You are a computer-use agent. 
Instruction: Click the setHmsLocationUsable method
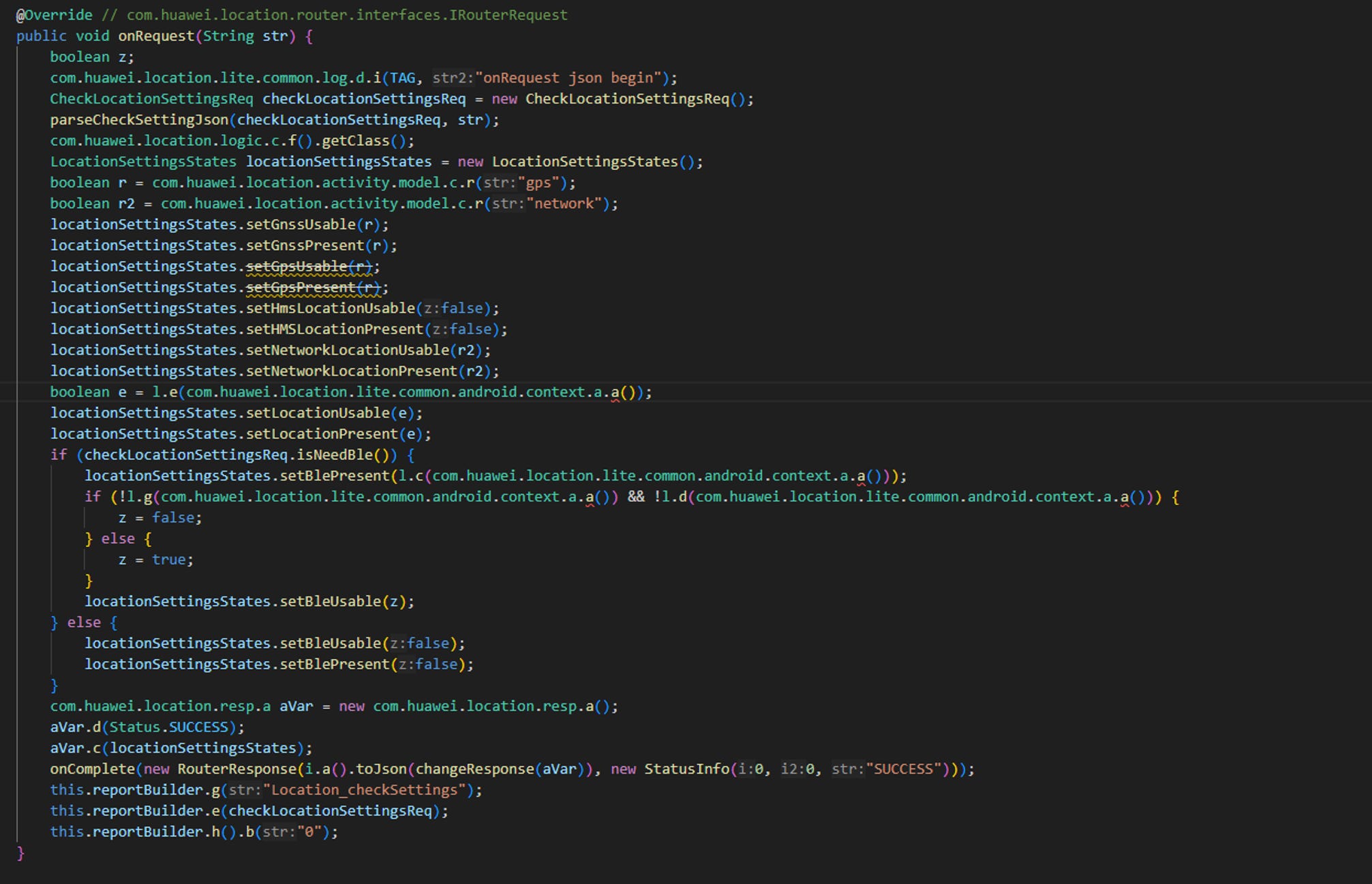(x=330, y=309)
